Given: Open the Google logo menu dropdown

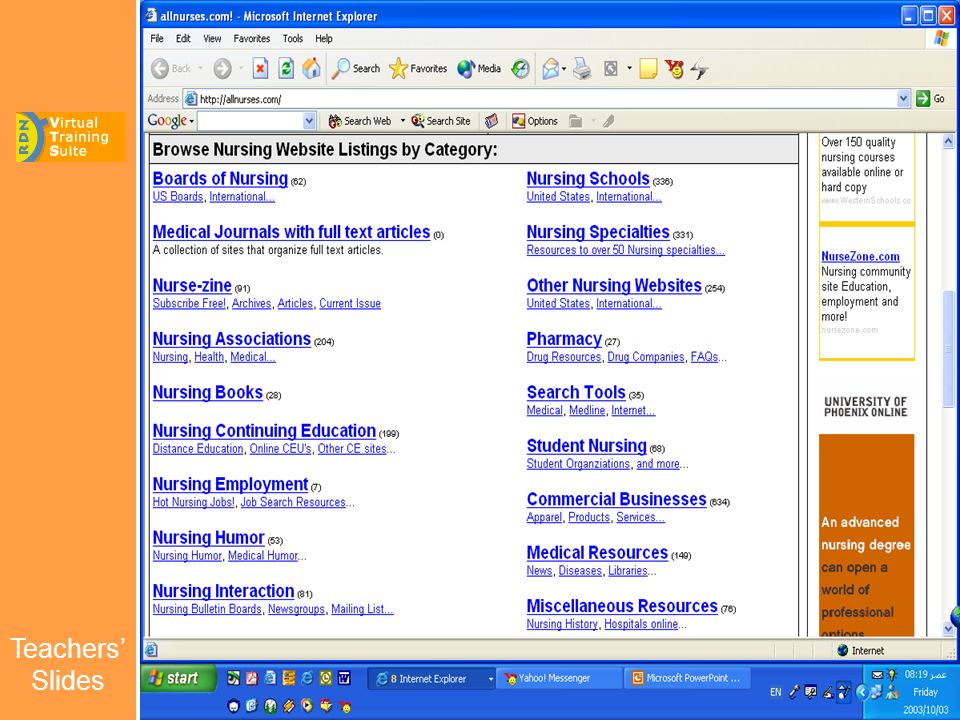Looking at the screenshot, I should pos(192,121).
